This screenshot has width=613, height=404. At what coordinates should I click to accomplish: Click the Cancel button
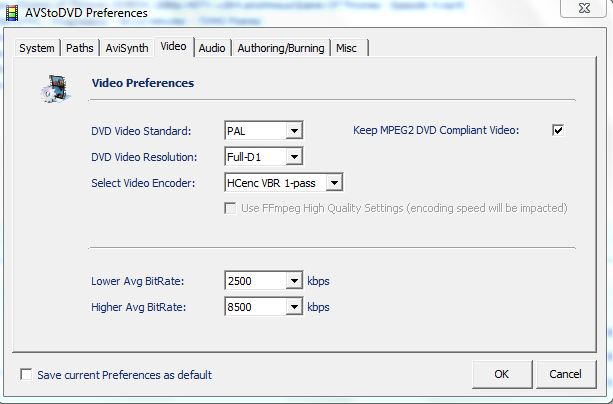(x=565, y=374)
